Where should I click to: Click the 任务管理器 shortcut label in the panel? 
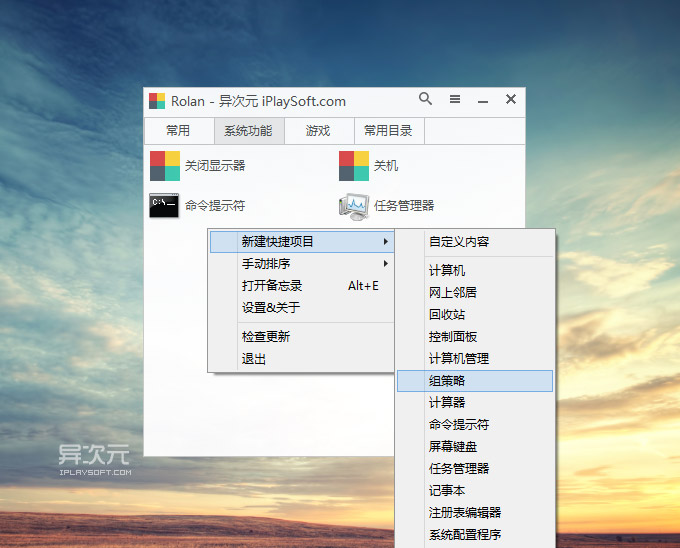(x=404, y=206)
